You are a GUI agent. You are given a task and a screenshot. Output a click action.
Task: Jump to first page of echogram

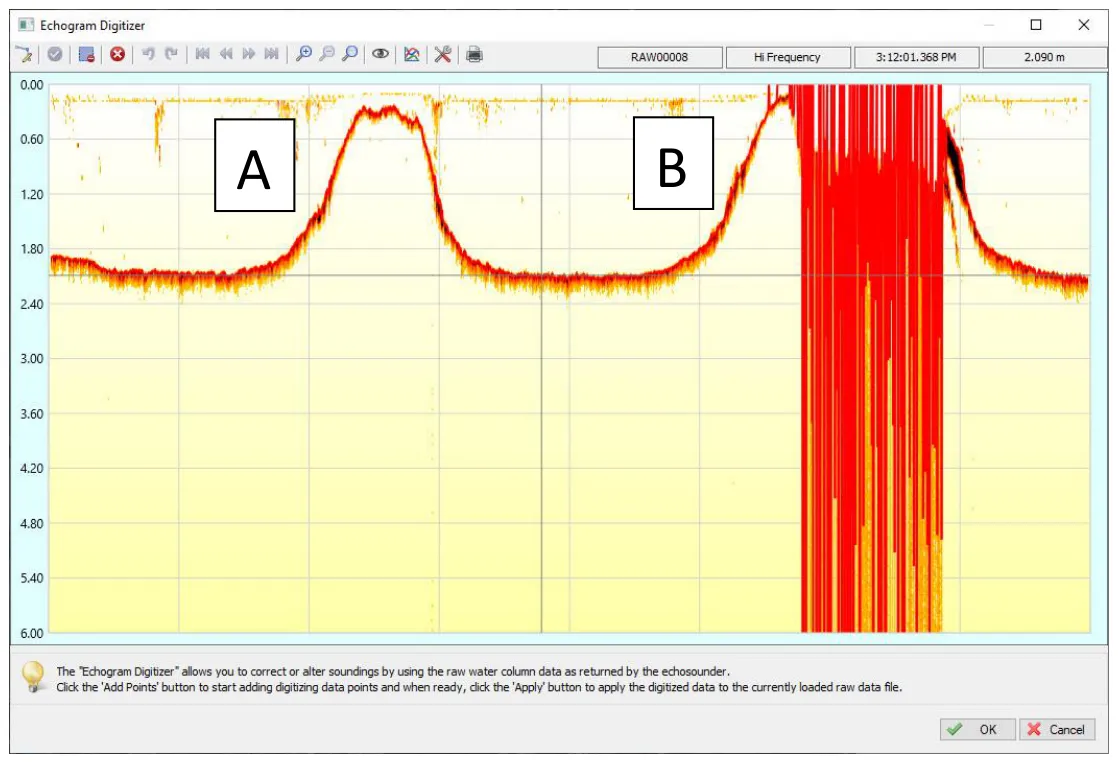(x=202, y=54)
